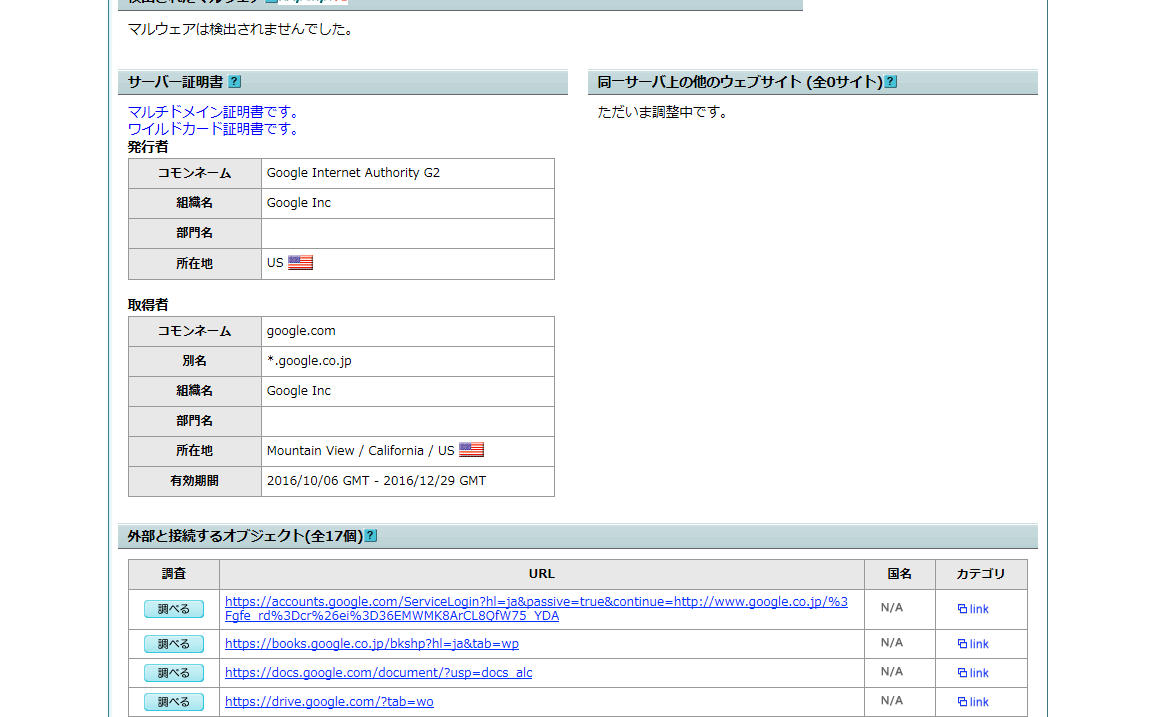The height and width of the screenshot is (717, 1156).
Task: Open help icon beside 同一サーバ上の他のウェブサイト heading
Action: pyautogui.click(x=891, y=82)
